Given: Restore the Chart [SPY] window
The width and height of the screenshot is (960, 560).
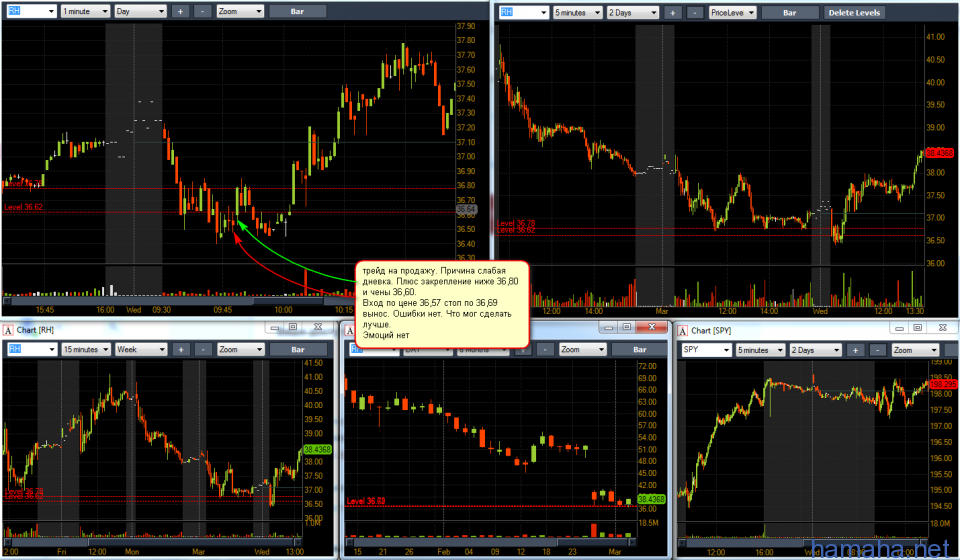Looking at the screenshot, I should [918, 328].
